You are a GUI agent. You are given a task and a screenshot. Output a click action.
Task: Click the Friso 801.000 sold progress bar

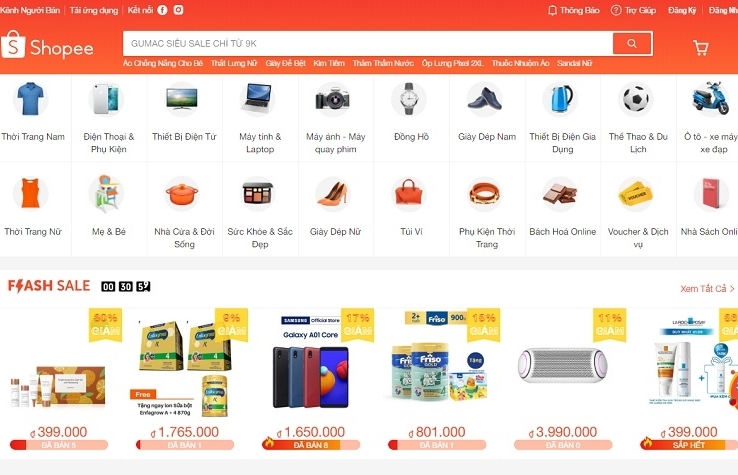[x=437, y=445]
